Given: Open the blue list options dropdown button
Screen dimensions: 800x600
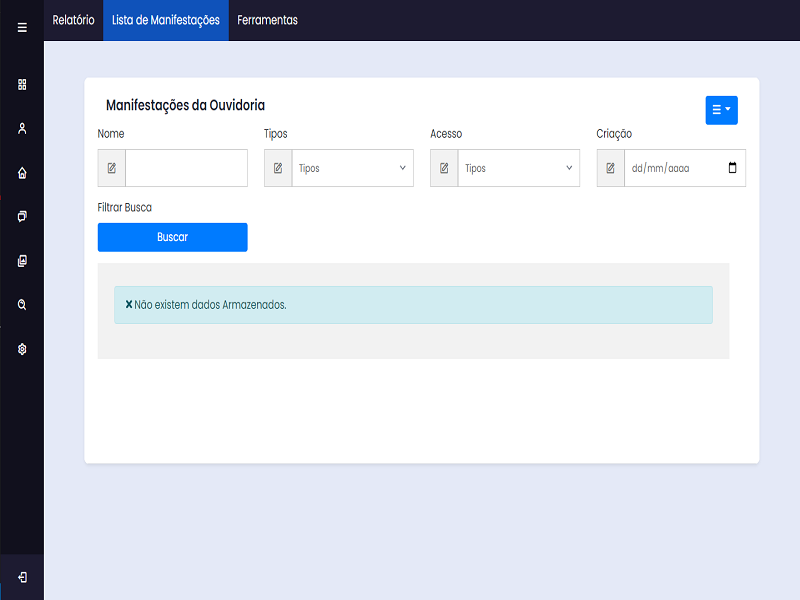Looking at the screenshot, I should point(721,109).
